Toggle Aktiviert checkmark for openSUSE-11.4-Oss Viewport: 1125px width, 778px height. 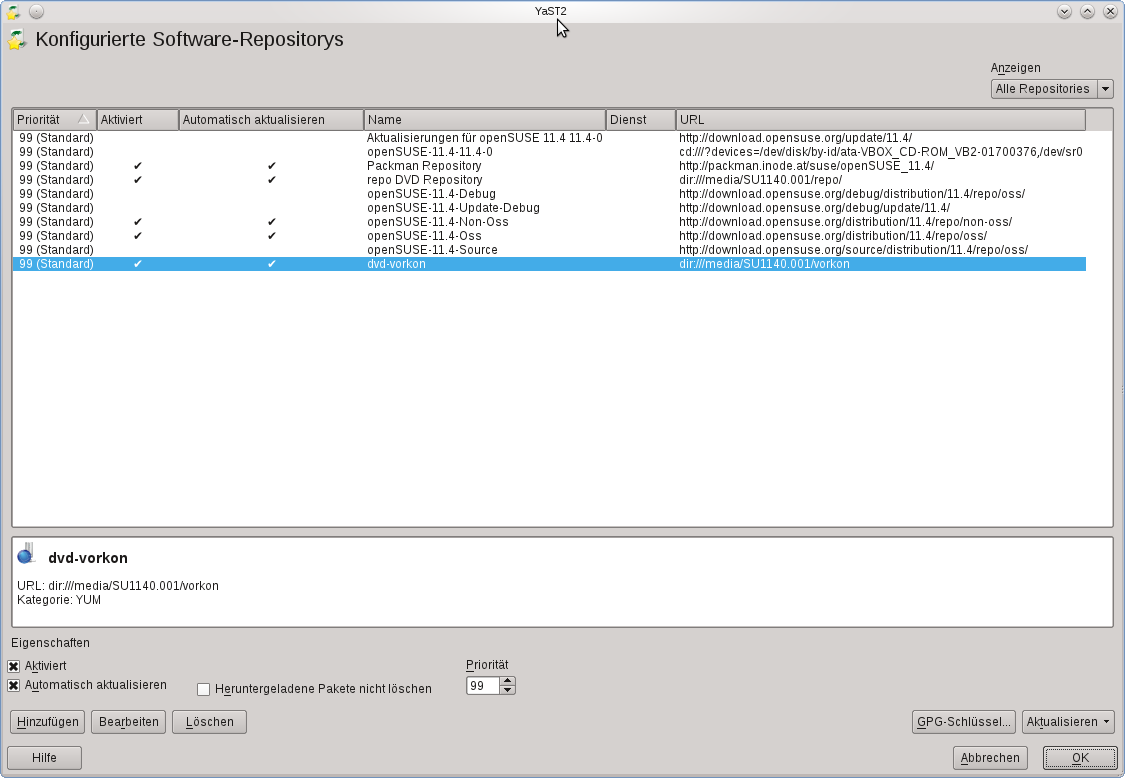(138, 236)
